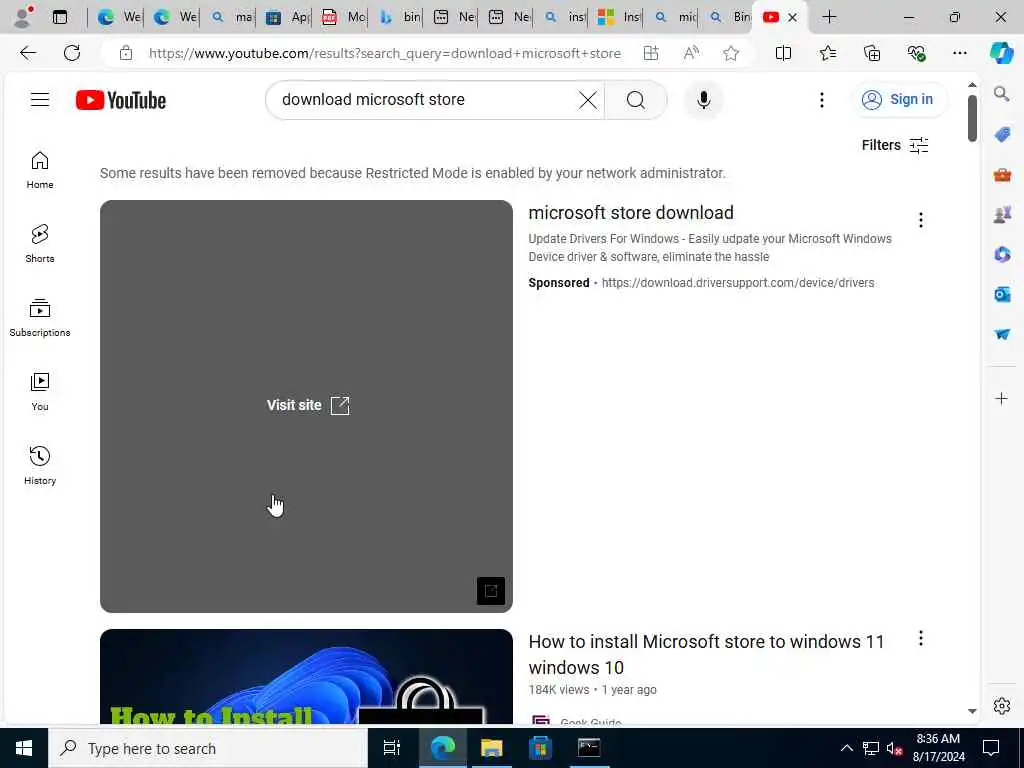Open the Filters options

(x=895, y=145)
